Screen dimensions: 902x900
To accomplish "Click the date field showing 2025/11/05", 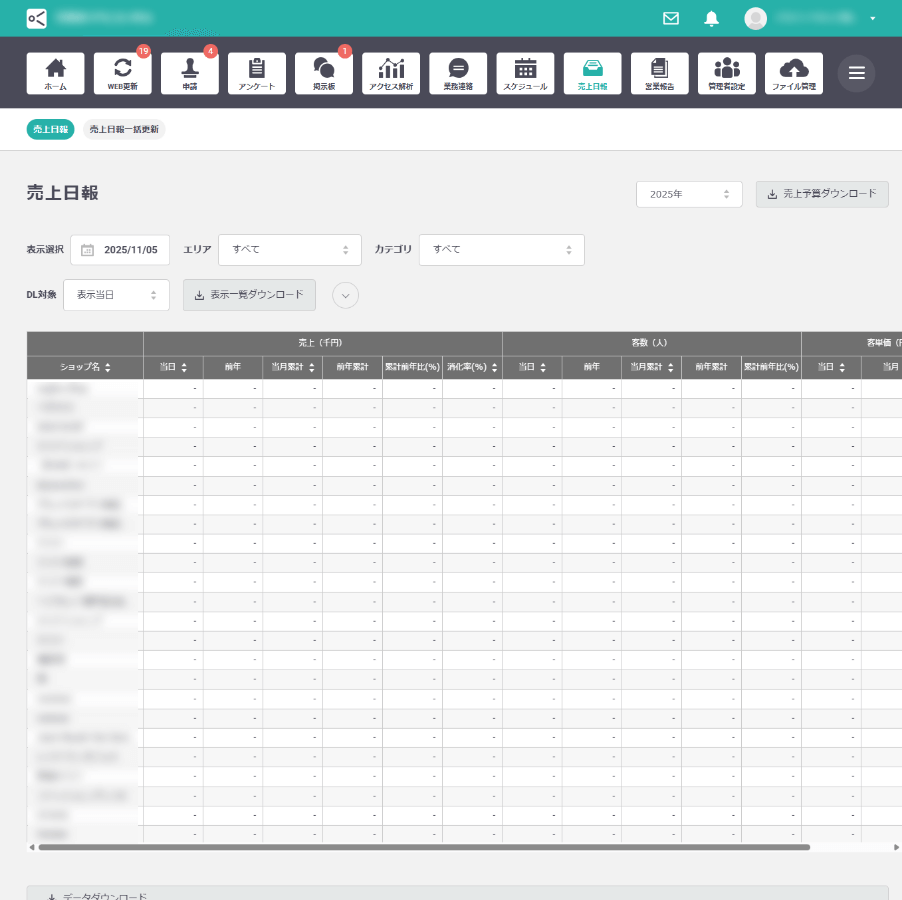I will pos(120,250).
